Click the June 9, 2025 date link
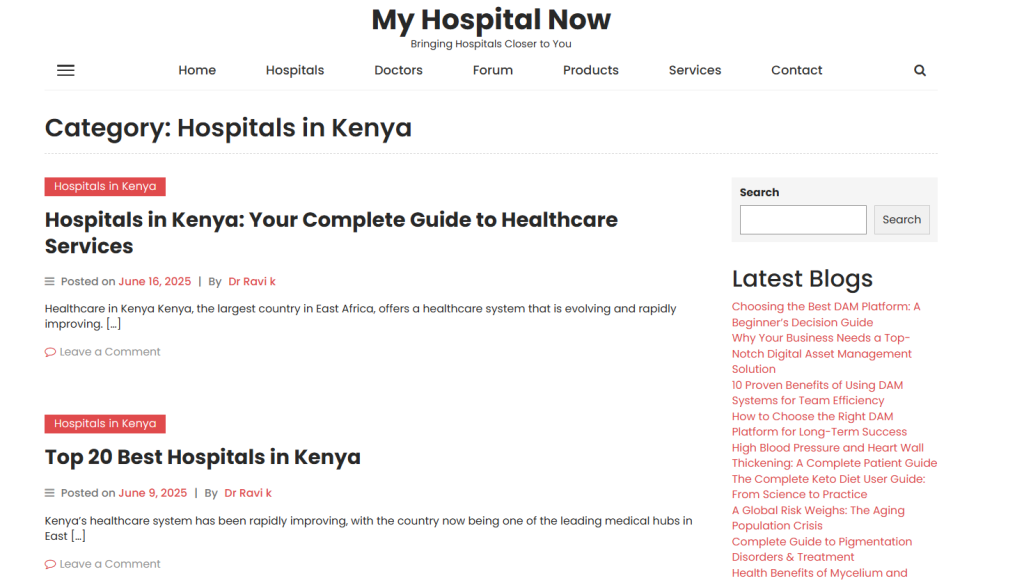This screenshot has width=1024, height=583. tap(153, 493)
